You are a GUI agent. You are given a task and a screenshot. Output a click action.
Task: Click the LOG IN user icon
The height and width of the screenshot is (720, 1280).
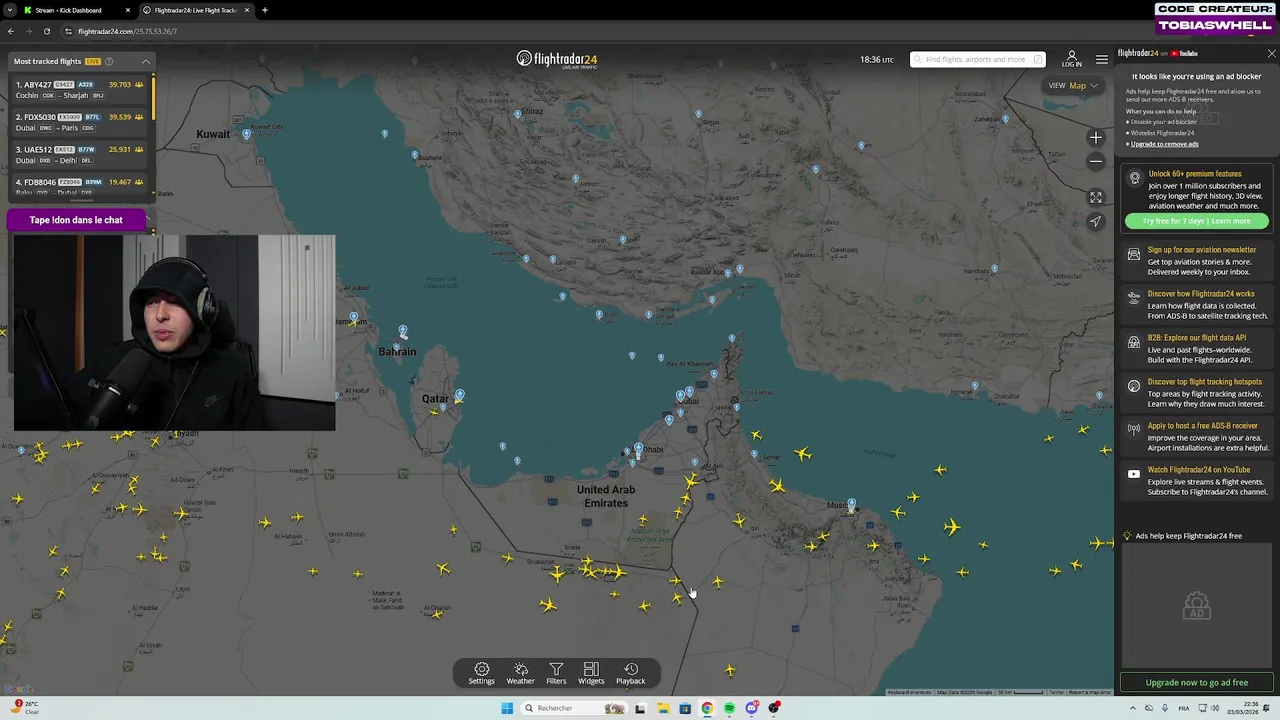point(1072,59)
